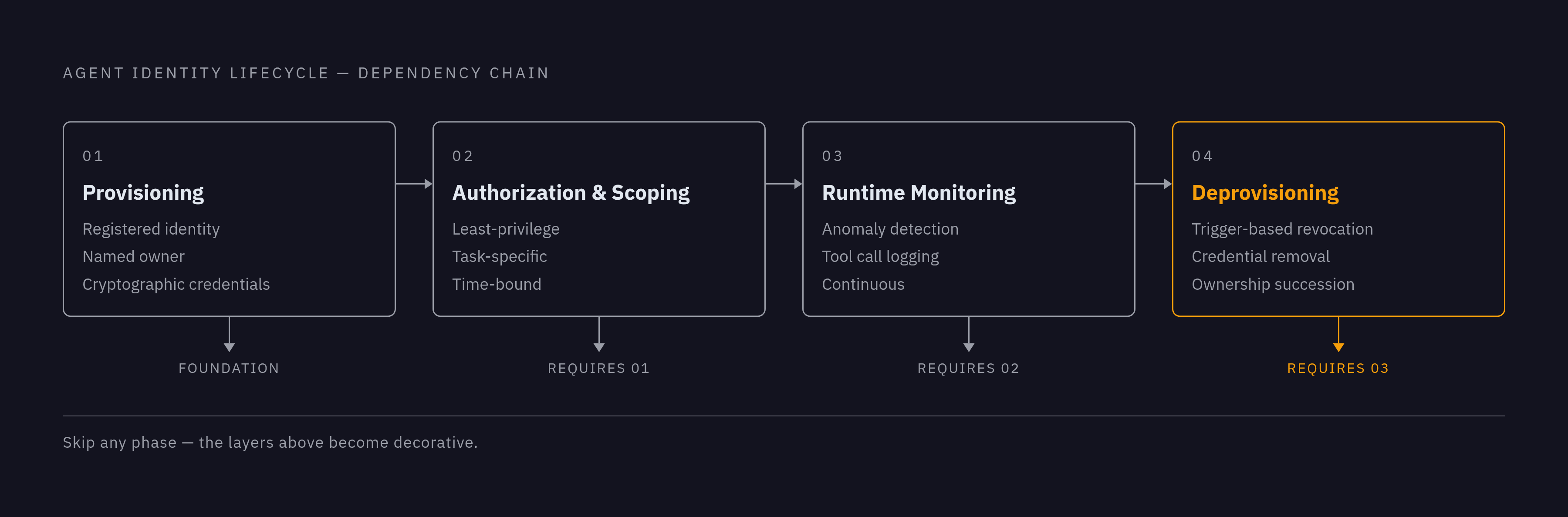Click 'Task-specific' line
The width and height of the screenshot is (1568, 517).
[x=500, y=257]
